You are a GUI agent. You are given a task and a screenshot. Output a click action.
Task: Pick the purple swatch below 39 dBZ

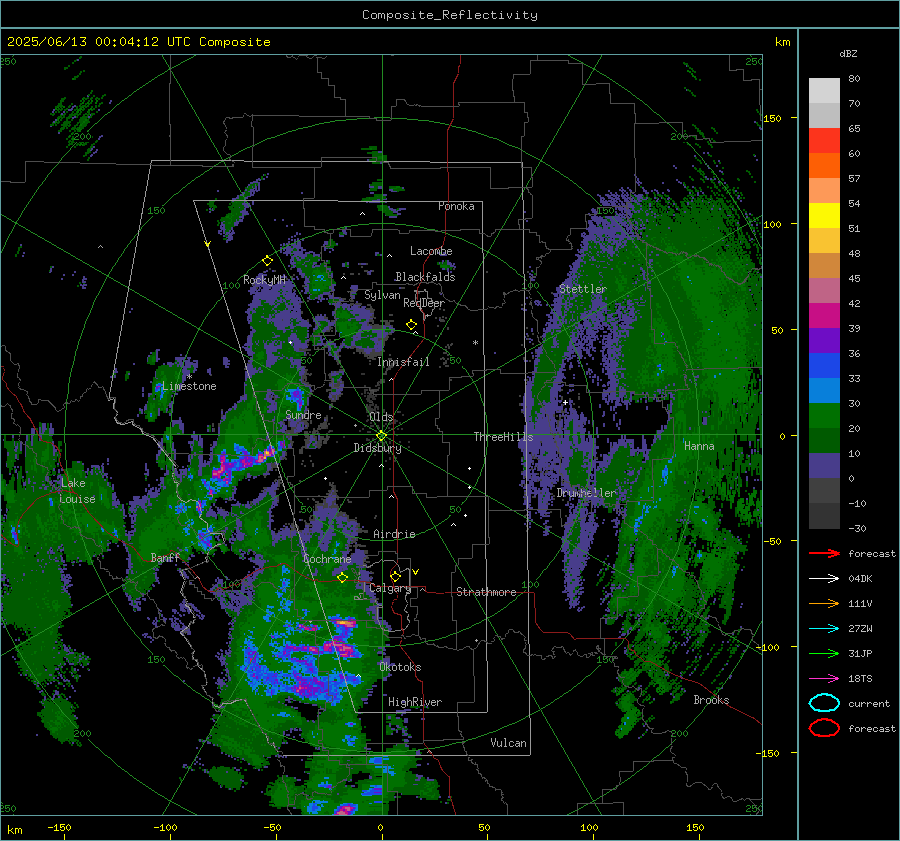click(x=824, y=341)
